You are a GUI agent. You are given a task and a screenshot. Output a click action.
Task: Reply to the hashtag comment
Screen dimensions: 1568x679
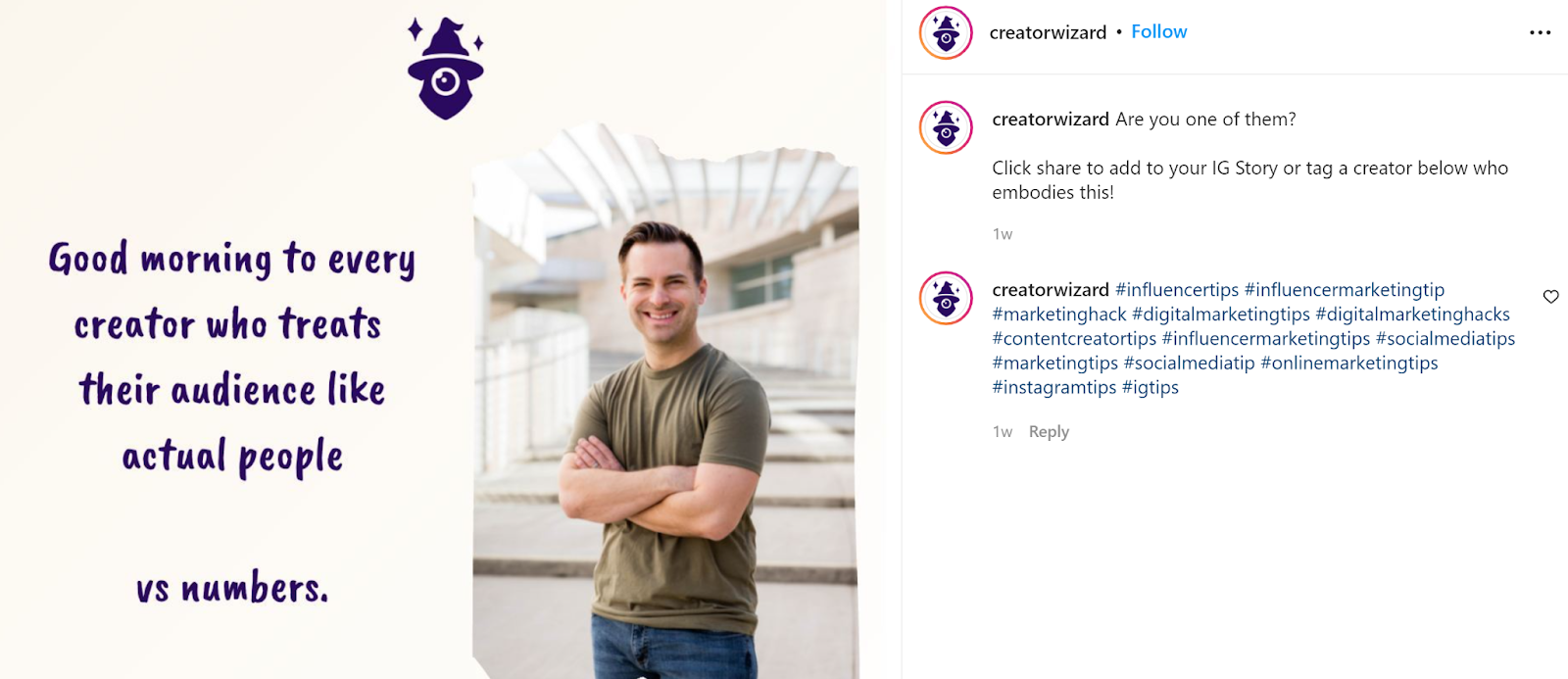1049,431
